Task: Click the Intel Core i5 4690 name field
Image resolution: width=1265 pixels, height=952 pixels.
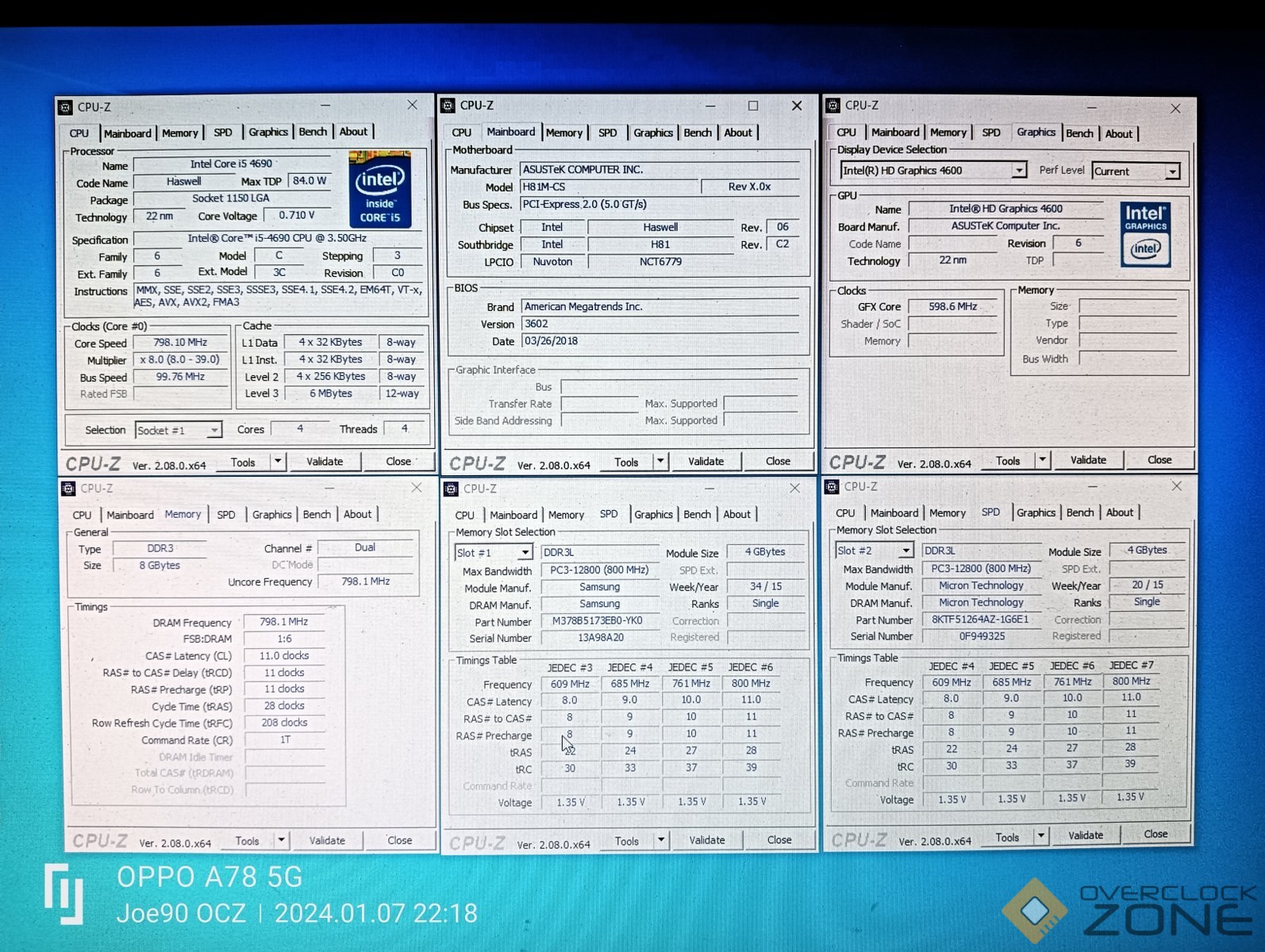Action: coord(231,164)
